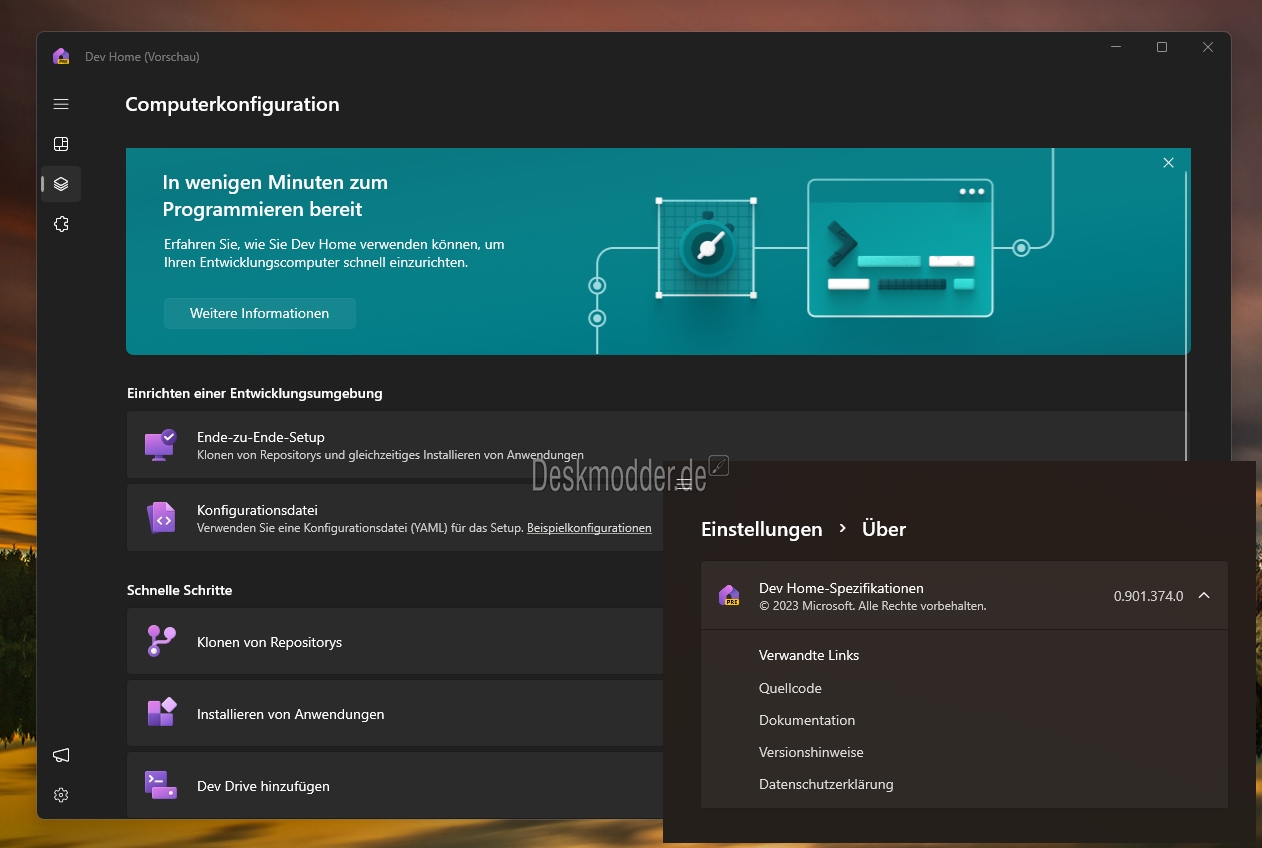Click the Dev Home-Spezifikationen logo icon
1262x848 pixels.
tap(729, 595)
